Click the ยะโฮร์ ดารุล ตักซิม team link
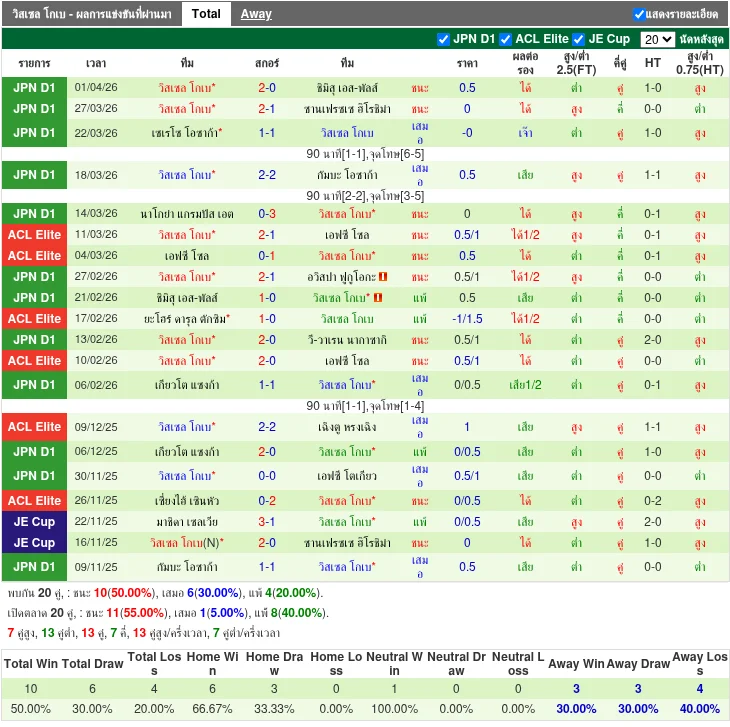The image size is (730, 727). (x=187, y=319)
